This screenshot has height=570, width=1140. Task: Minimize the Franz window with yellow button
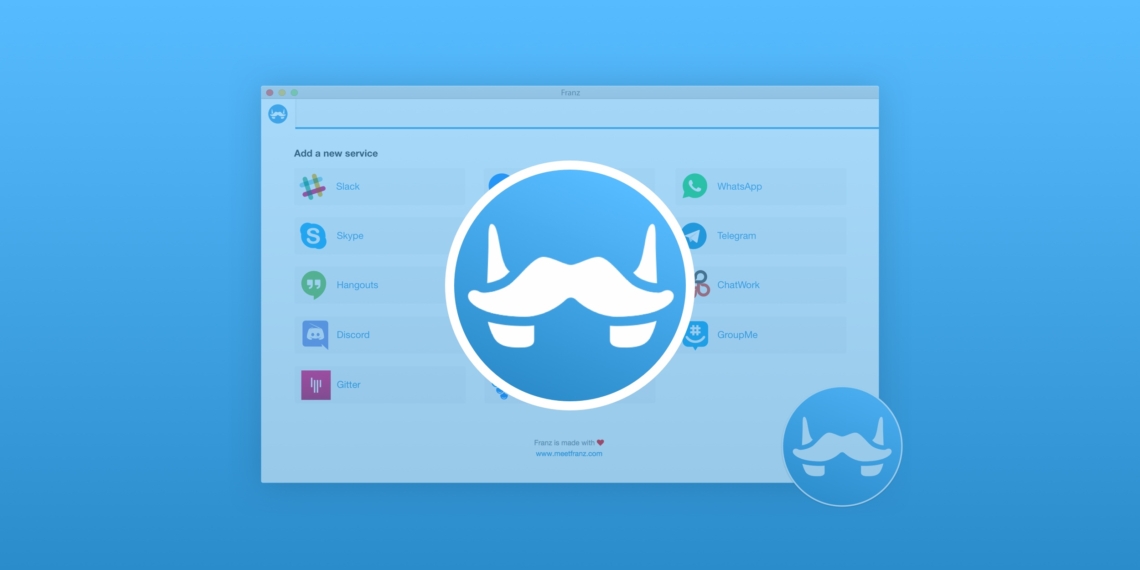tap(282, 93)
